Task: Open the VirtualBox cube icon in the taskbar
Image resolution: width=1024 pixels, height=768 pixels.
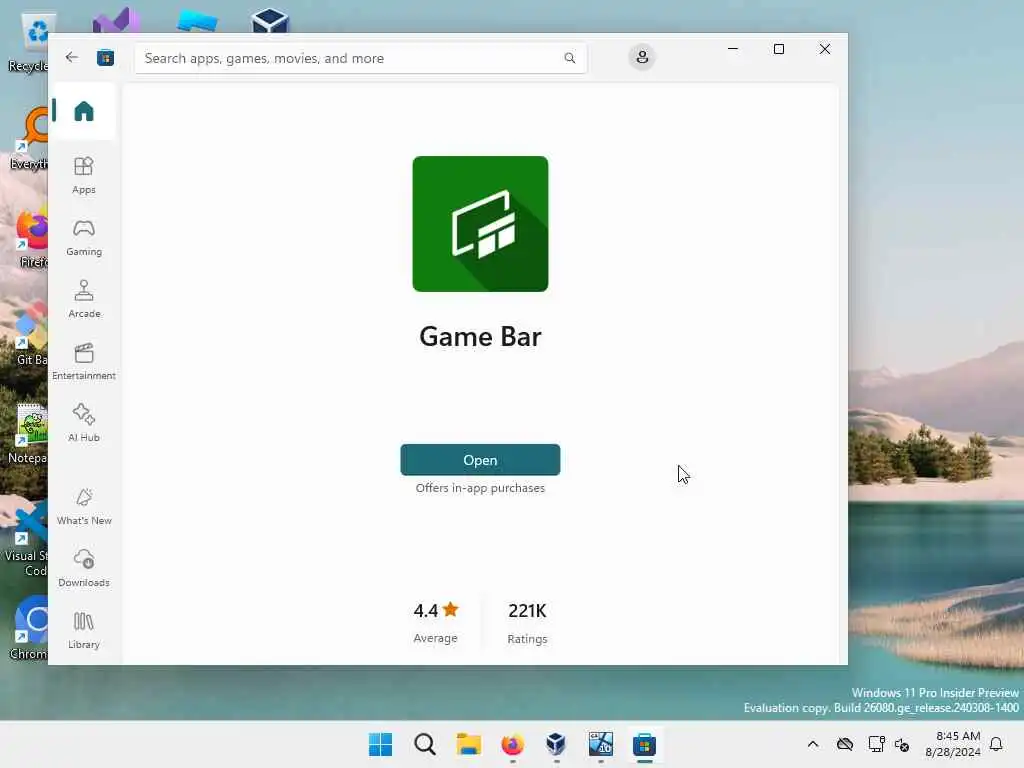Action: [556, 744]
